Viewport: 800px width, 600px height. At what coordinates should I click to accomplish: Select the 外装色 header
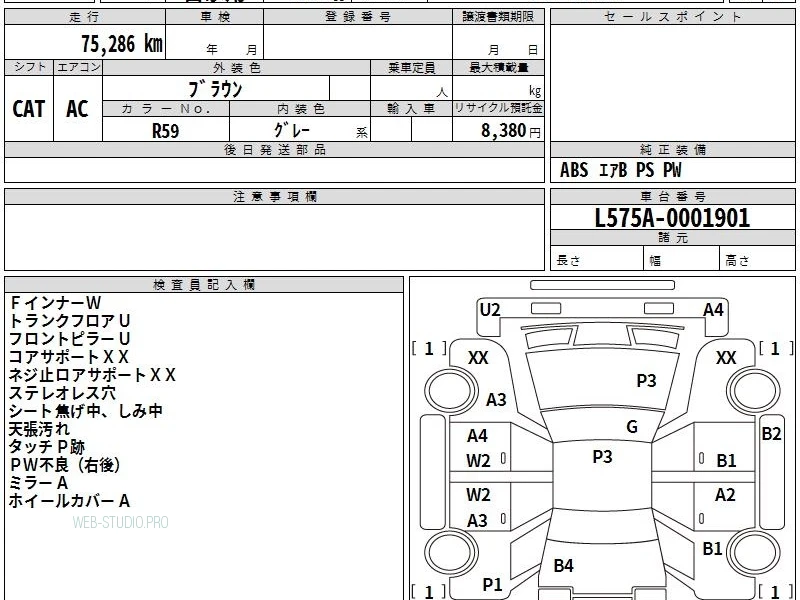pyautogui.click(x=237, y=68)
